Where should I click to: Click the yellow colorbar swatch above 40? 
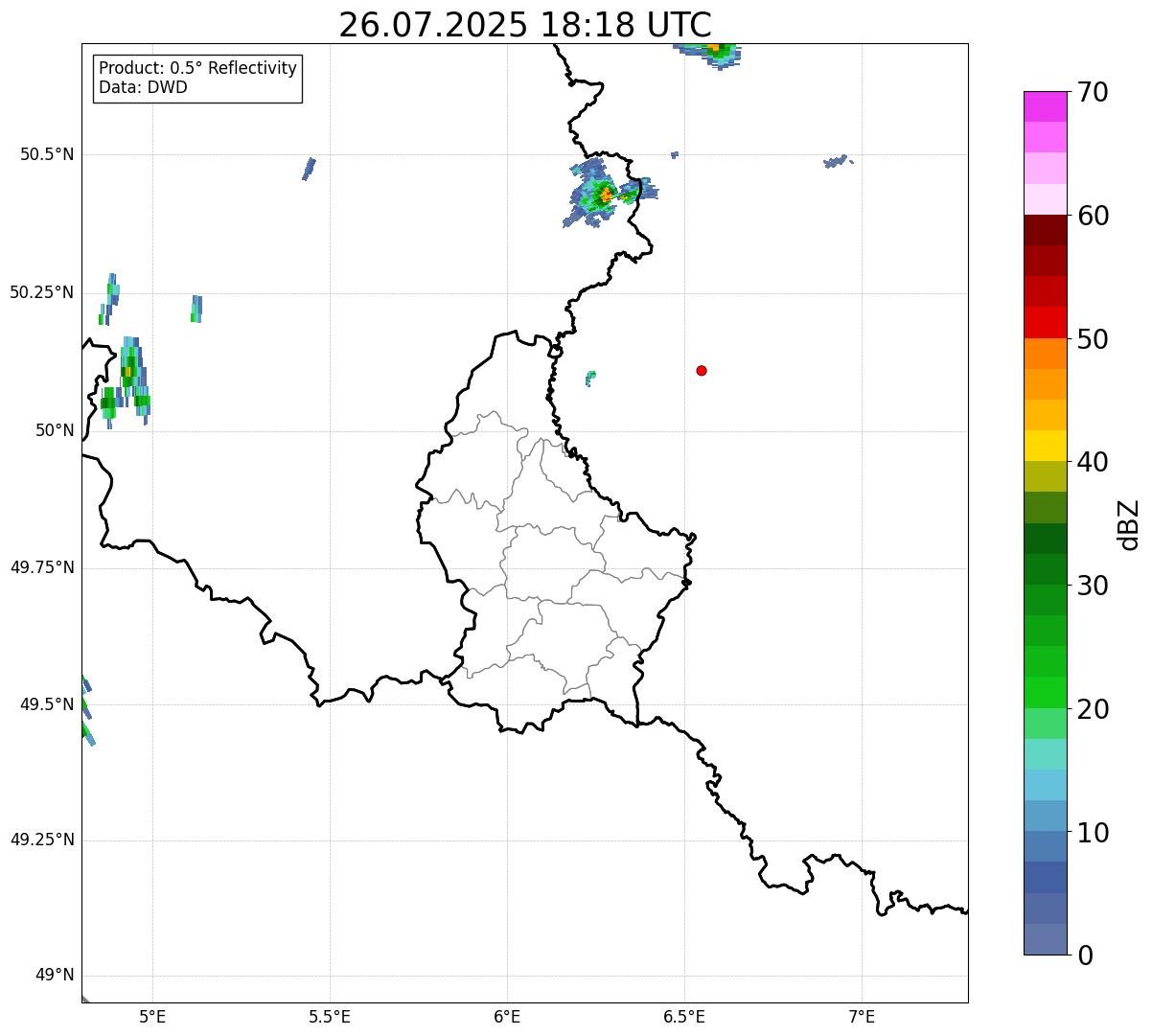tap(1045, 446)
